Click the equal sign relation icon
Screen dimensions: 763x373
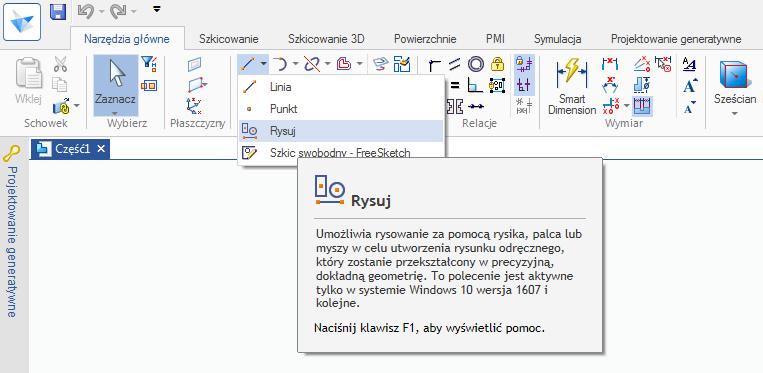(x=454, y=86)
